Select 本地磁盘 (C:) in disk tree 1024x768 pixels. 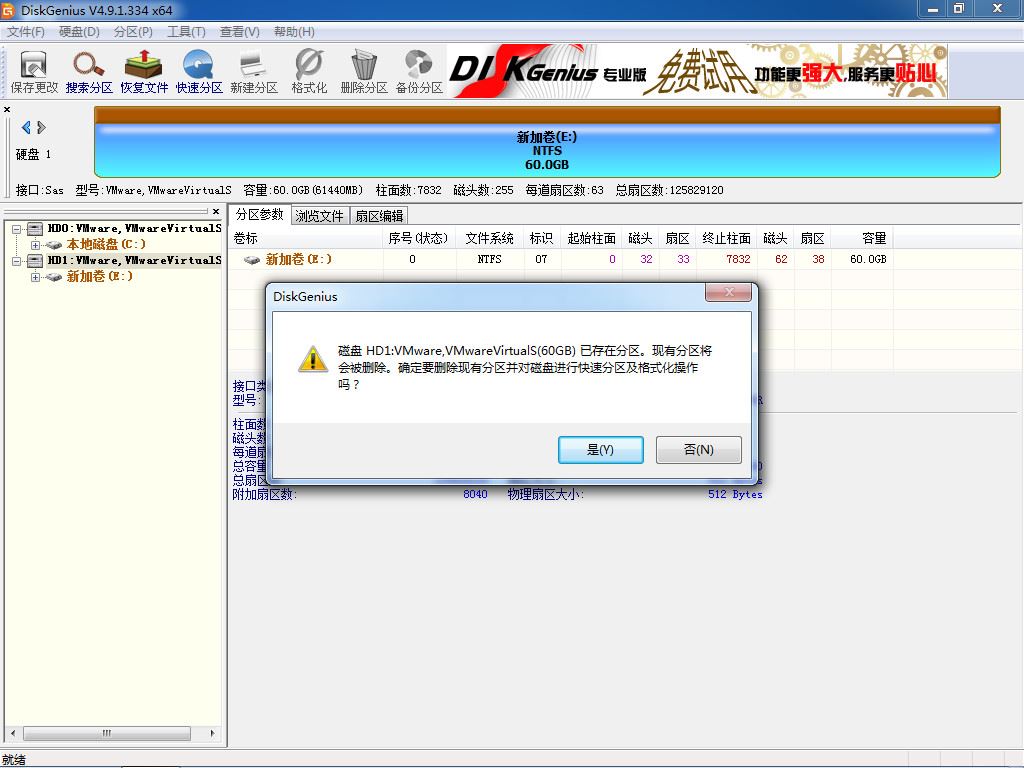106,244
